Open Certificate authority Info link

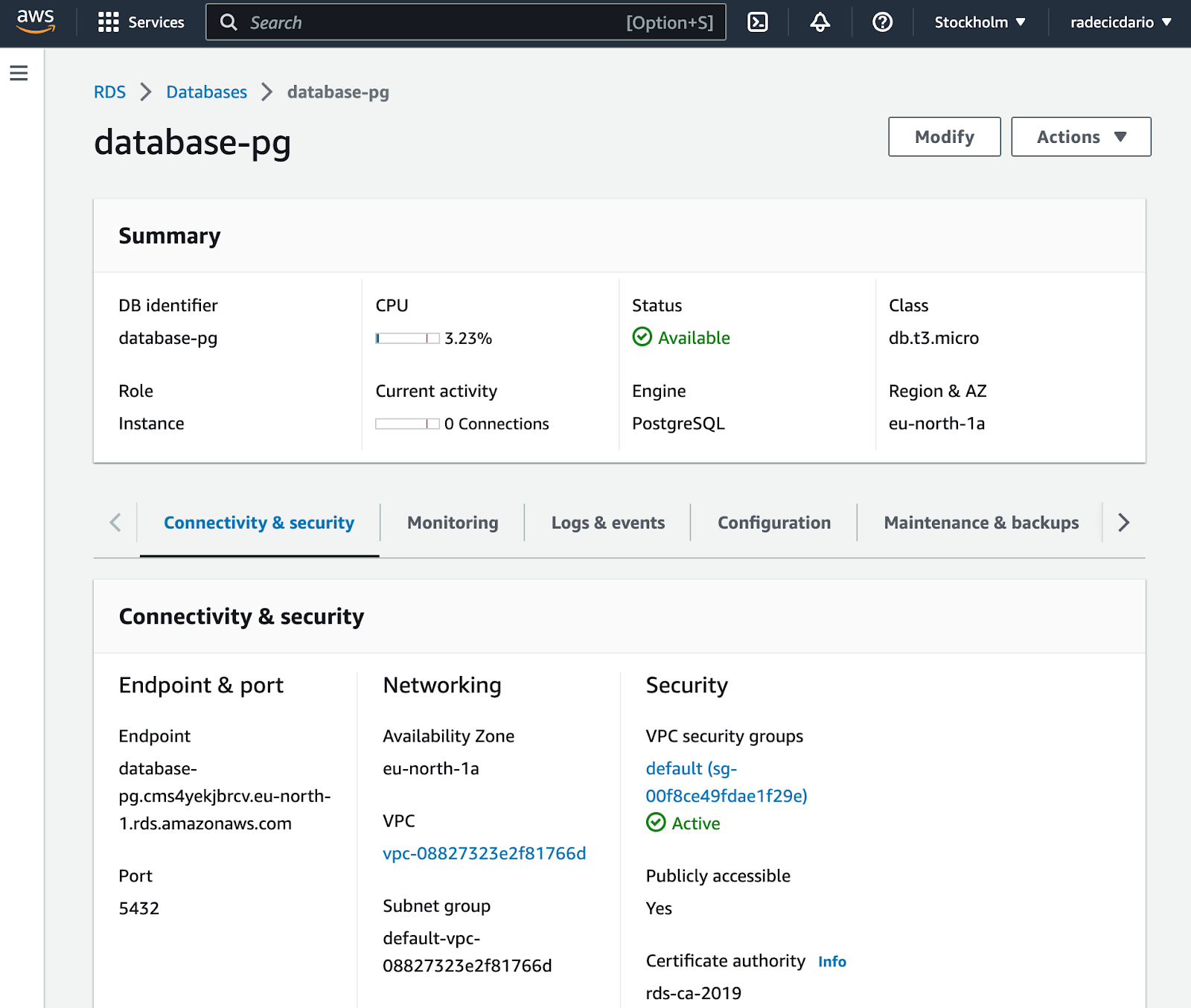pos(832,961)
